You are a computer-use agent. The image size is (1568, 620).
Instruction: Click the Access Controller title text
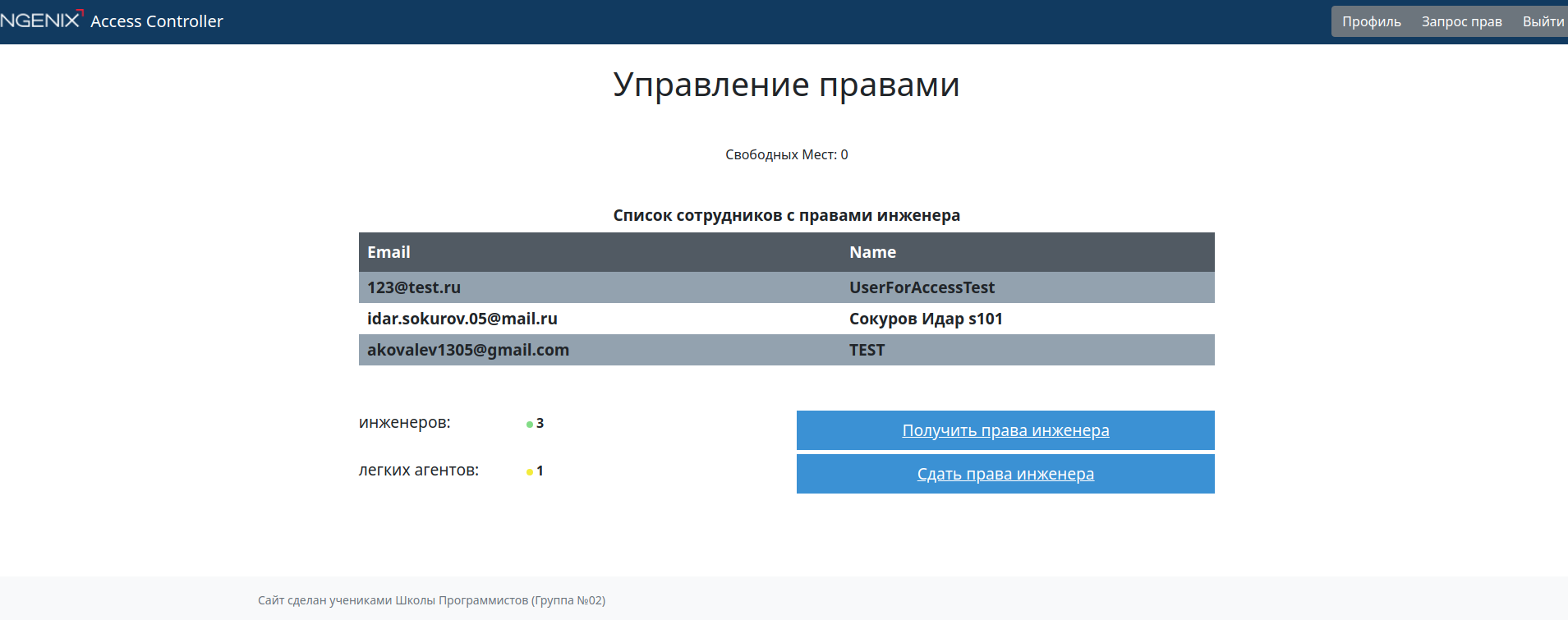point(156,21)
